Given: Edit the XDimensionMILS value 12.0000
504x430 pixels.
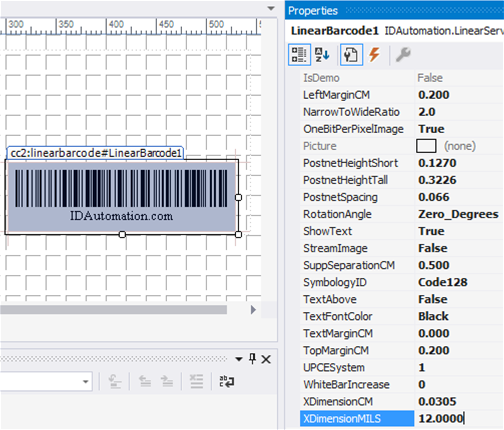Looking at the screenshot, I should click(x=459, y=418).
